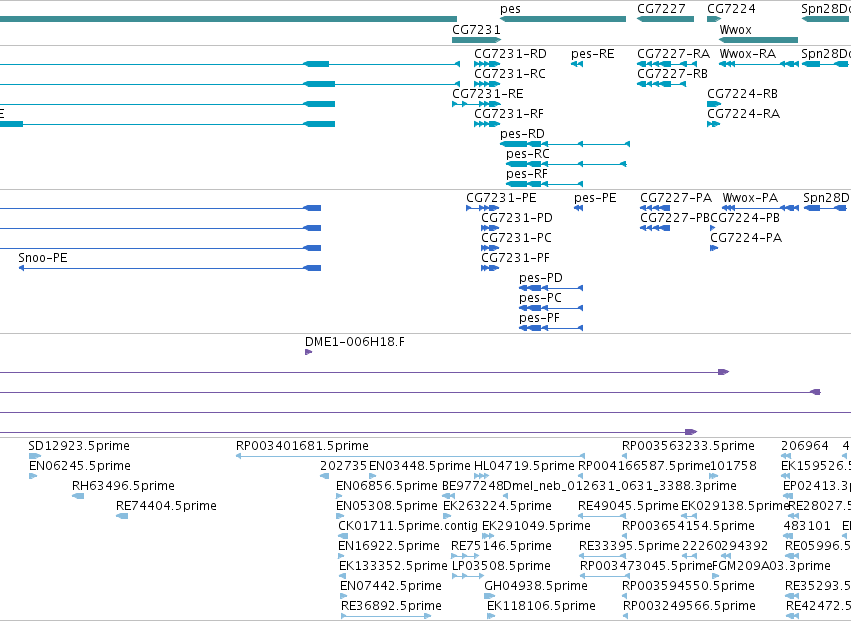This screenshot has width=851, height=621.
Task: Select the CG7224-RB transcript
Action: click(714, 104)
